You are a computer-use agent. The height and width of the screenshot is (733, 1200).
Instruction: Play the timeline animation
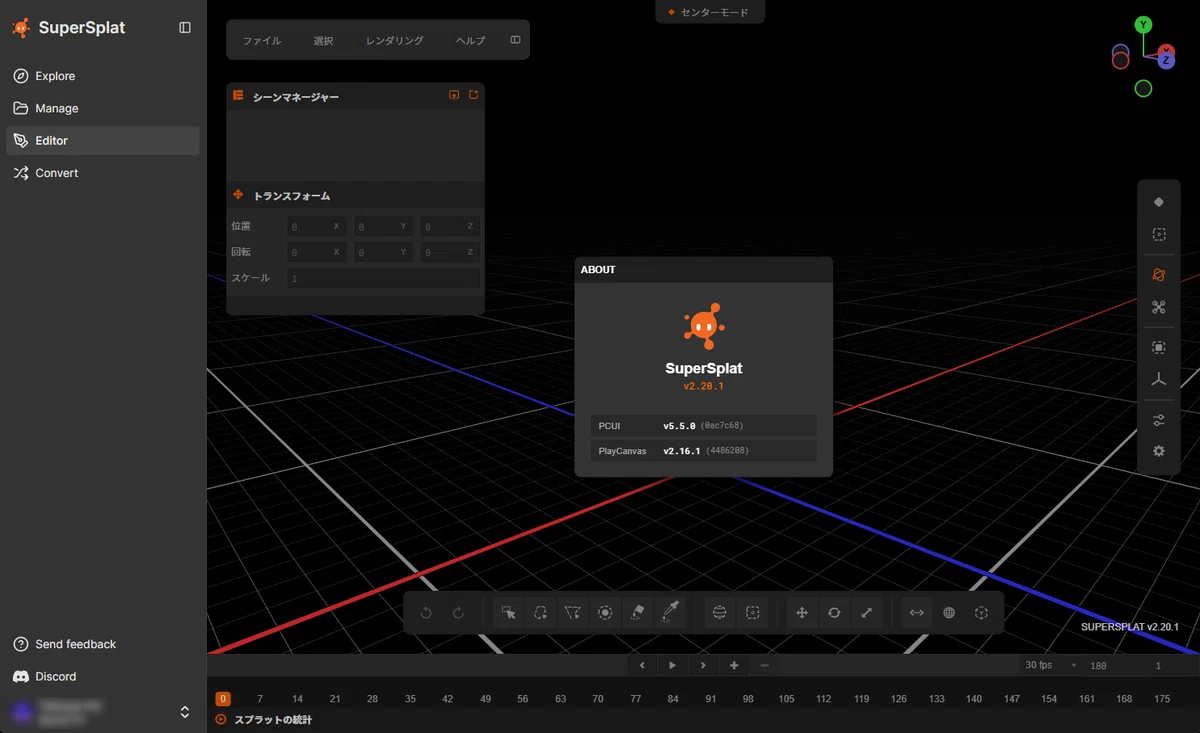(673, 665)
